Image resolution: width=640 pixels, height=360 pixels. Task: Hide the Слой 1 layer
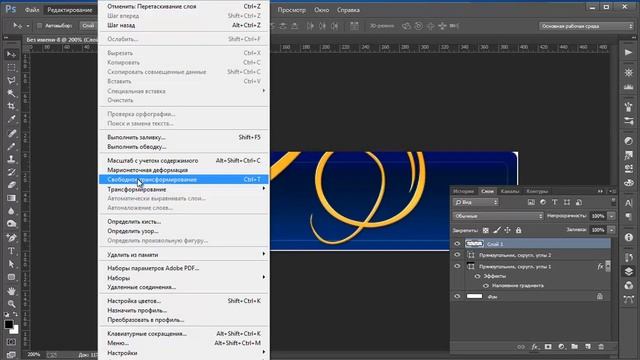[457, 244]
